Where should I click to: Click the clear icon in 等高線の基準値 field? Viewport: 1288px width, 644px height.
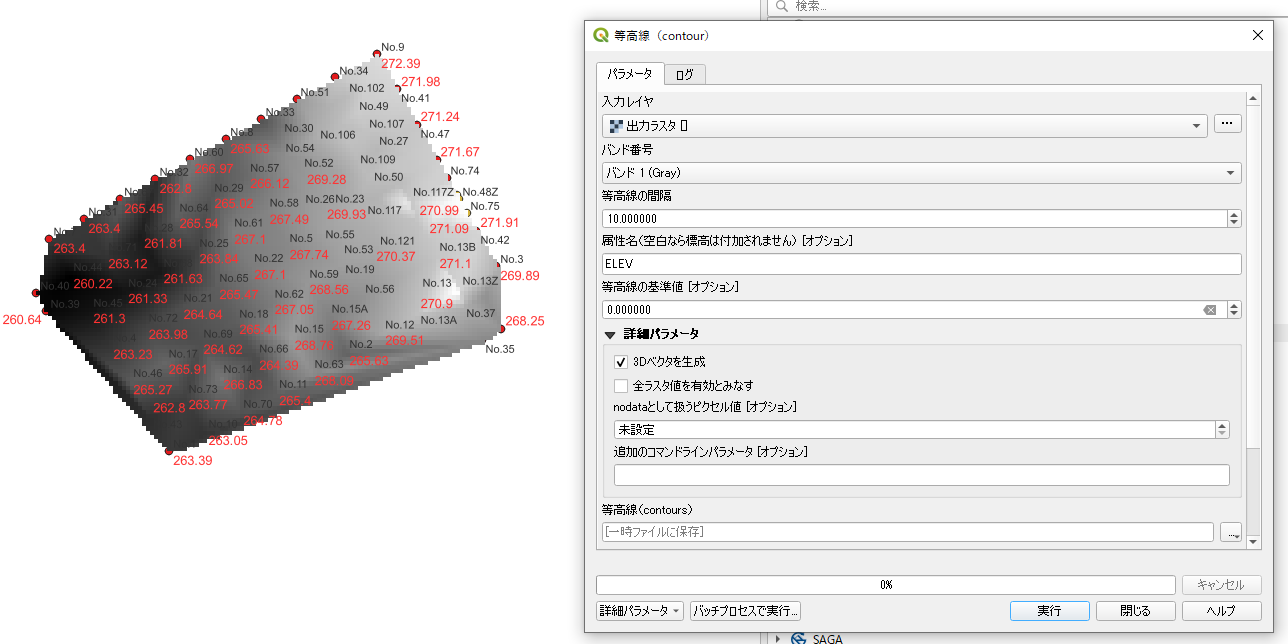[1210, 310]
